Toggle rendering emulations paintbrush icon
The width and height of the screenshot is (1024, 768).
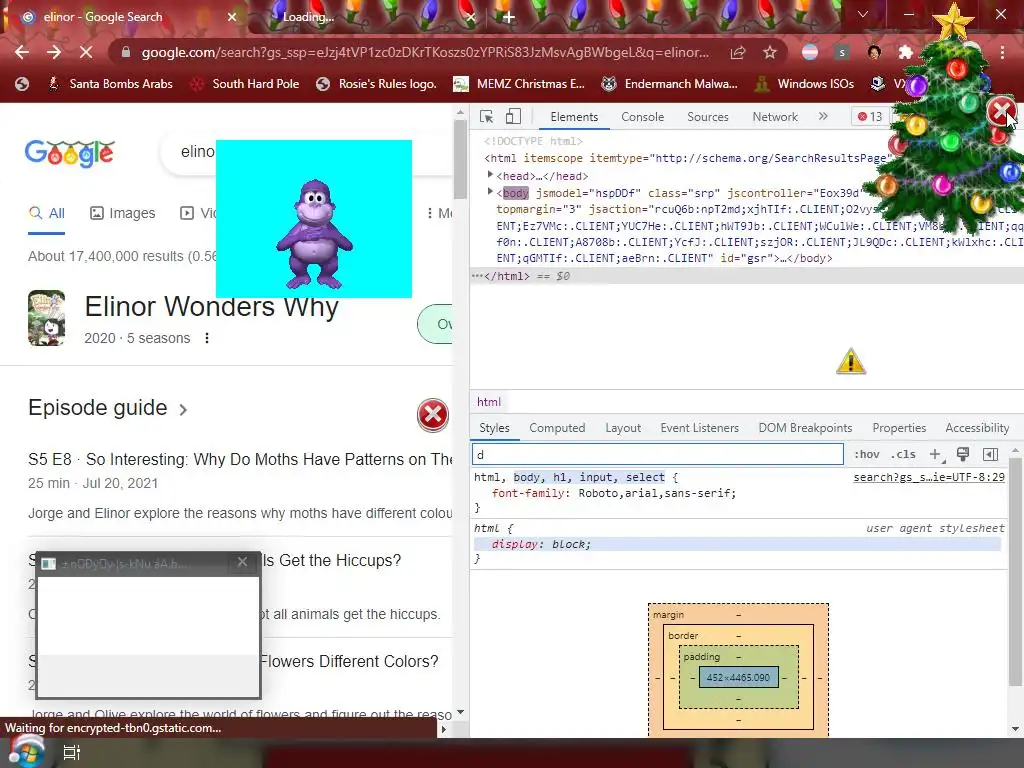pos(963,455)
